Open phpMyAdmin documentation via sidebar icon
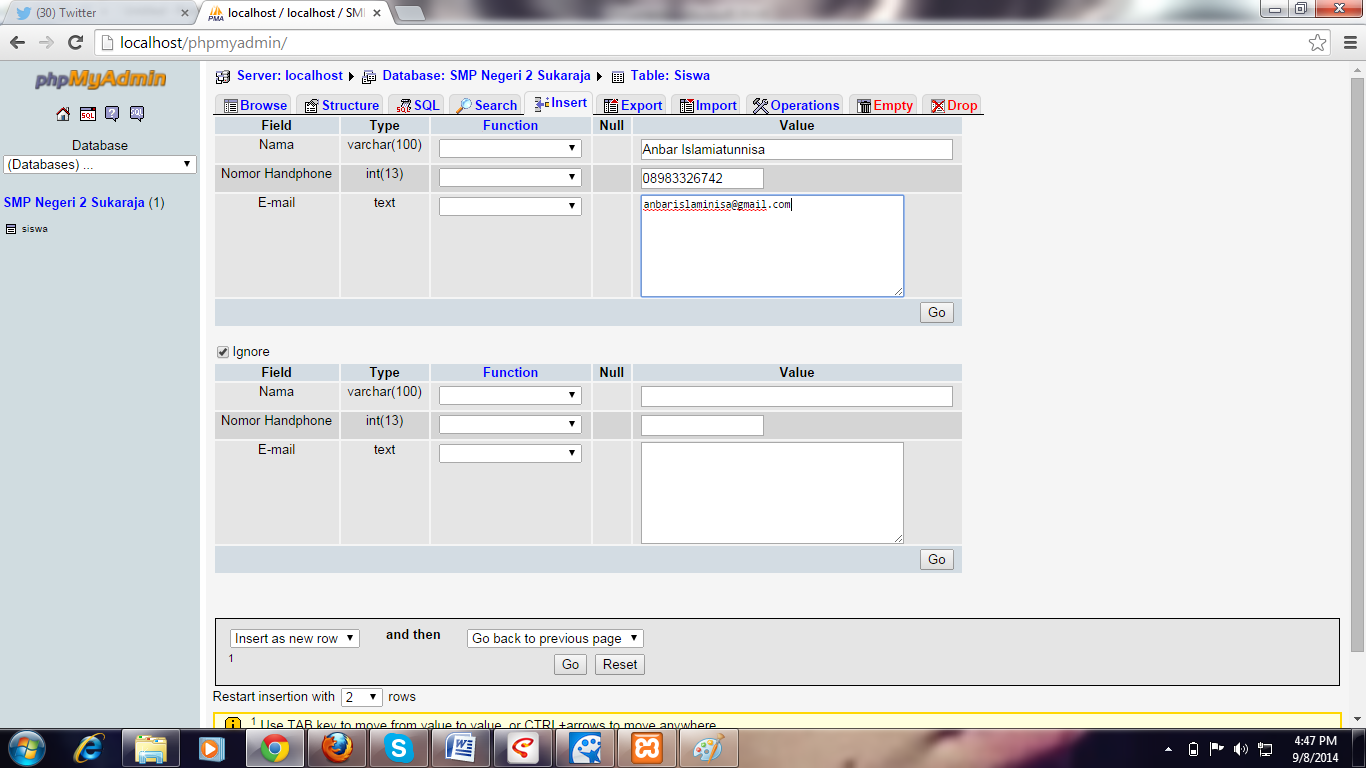 click(x=112, y=113)
